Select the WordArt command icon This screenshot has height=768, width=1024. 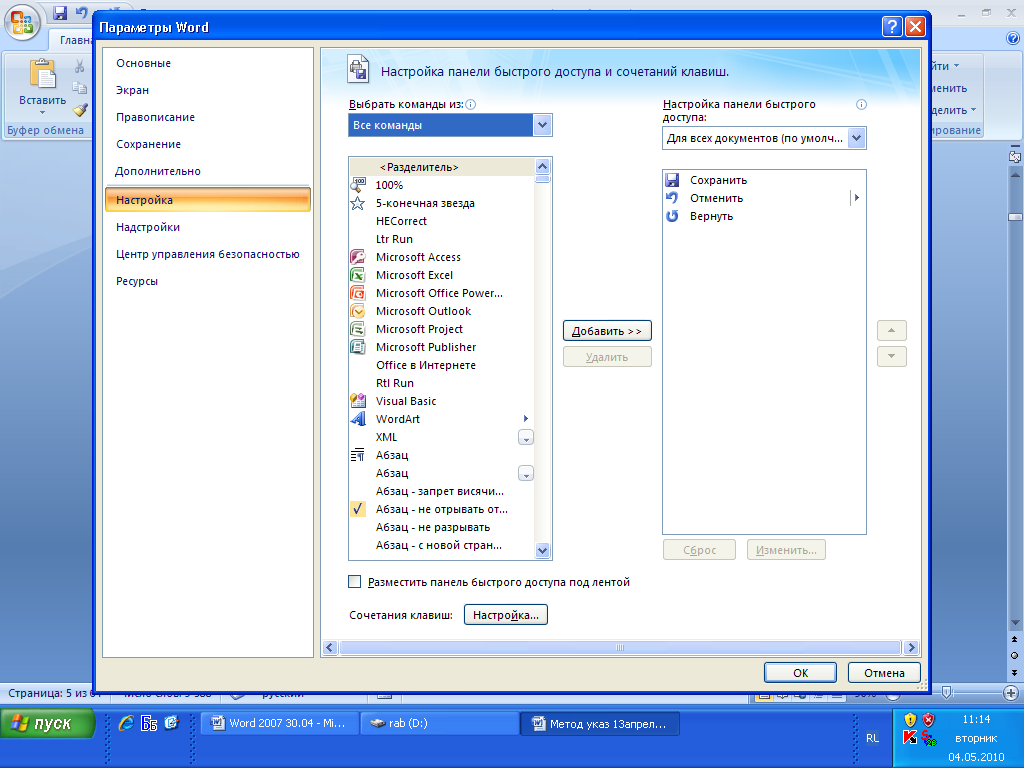358,419
